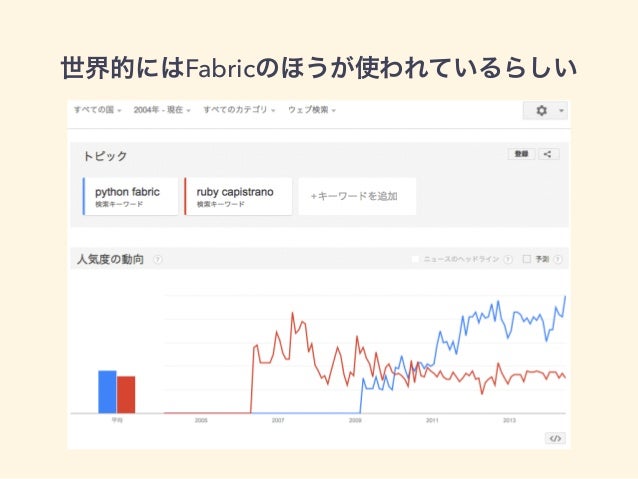Click the blue average bar

pyautogui.click(x=107, y=392)
